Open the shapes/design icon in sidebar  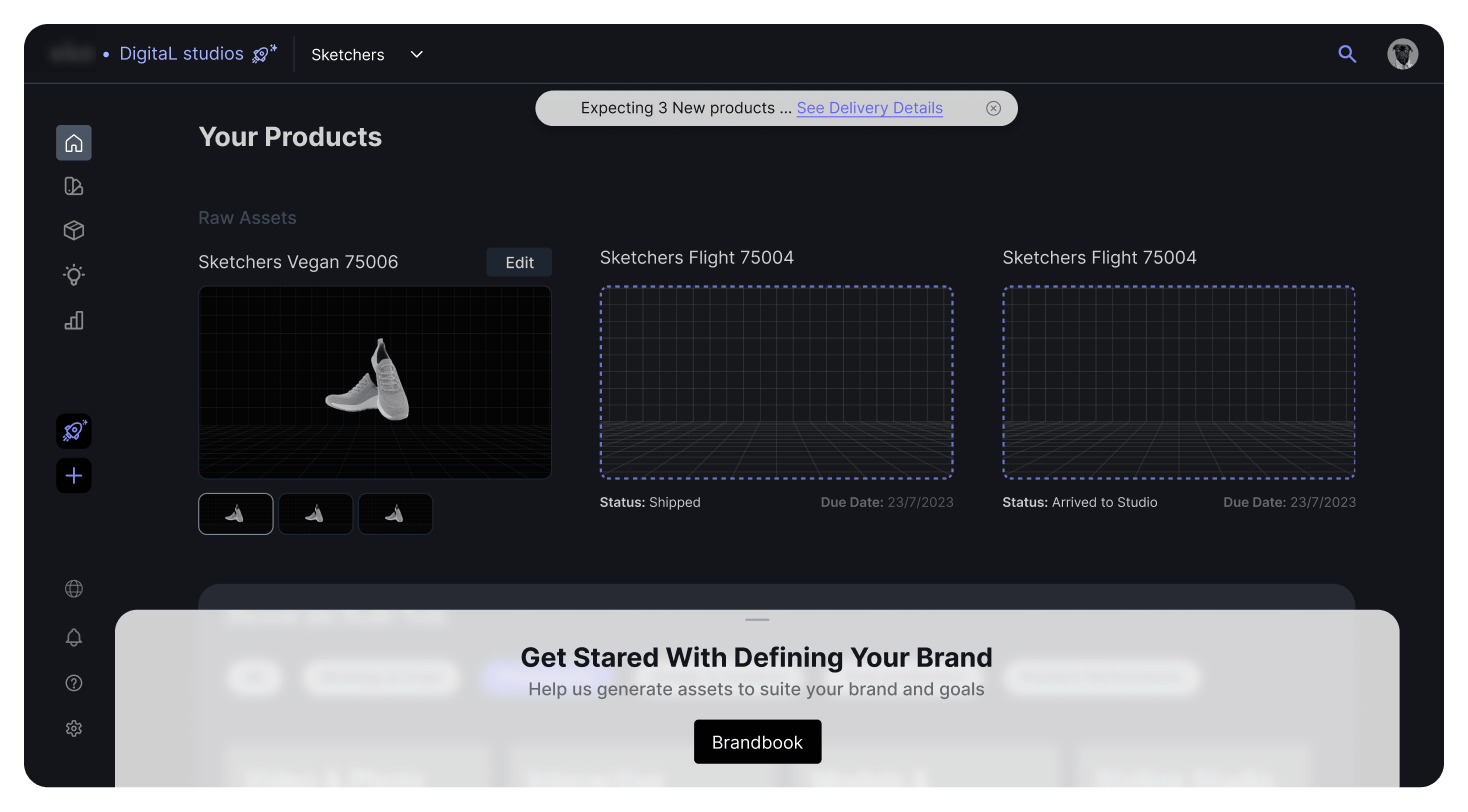tap(74, 186)
